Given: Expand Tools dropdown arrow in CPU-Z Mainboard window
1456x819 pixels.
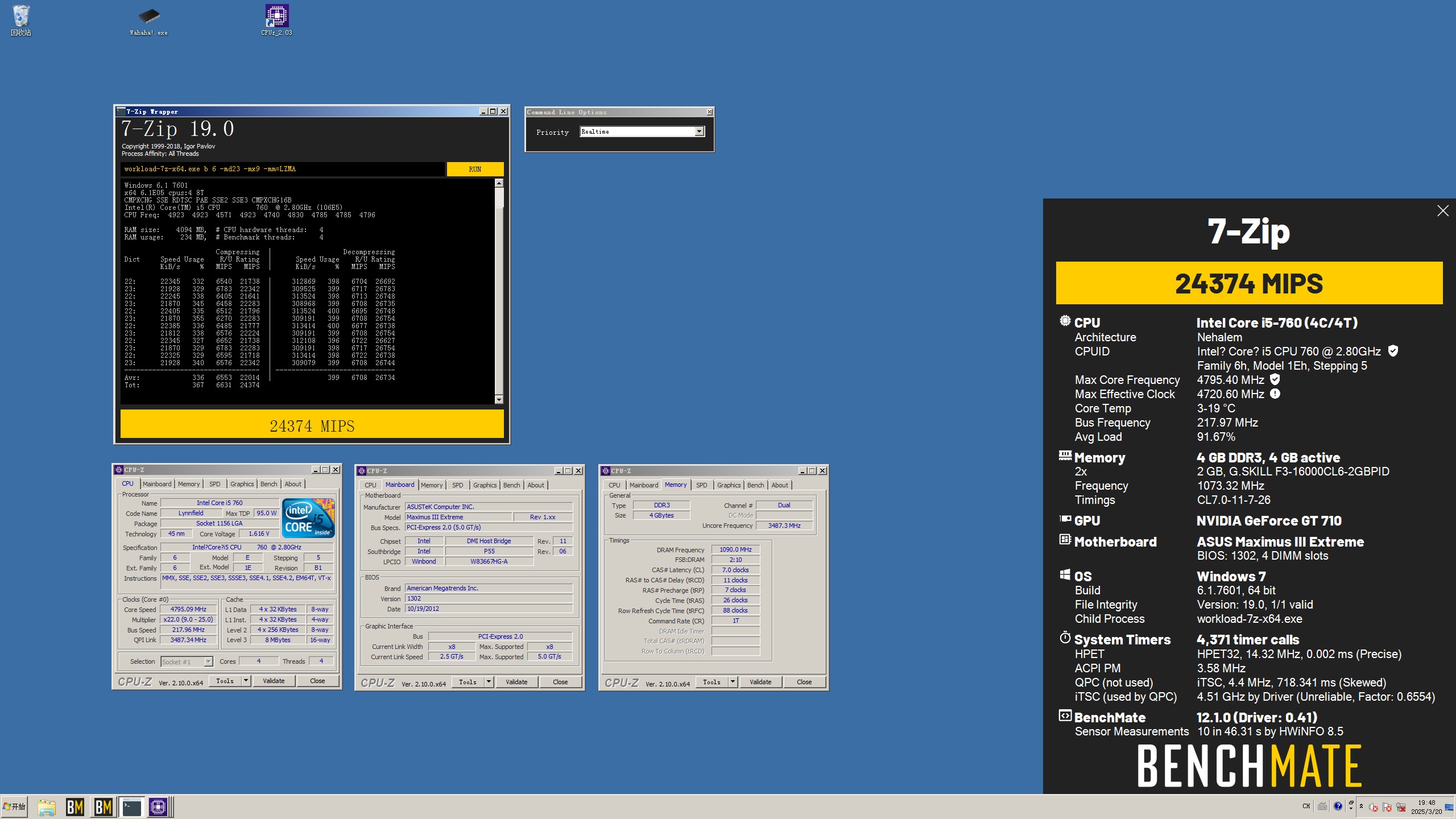Looking at the screenshot, I should tap(489, 681).
